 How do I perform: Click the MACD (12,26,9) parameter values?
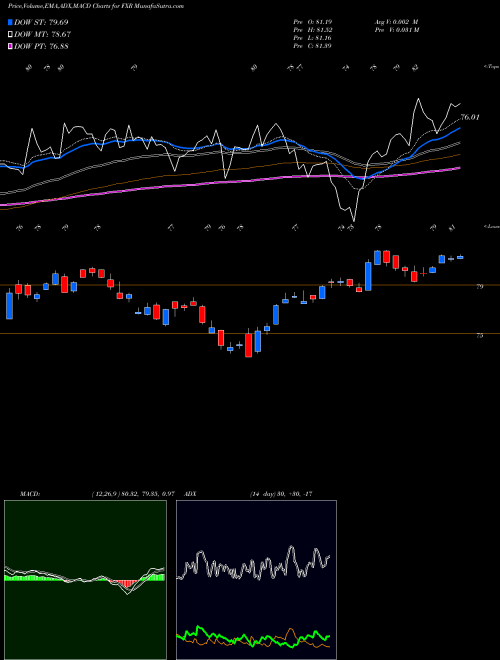(x=133, y=494)
